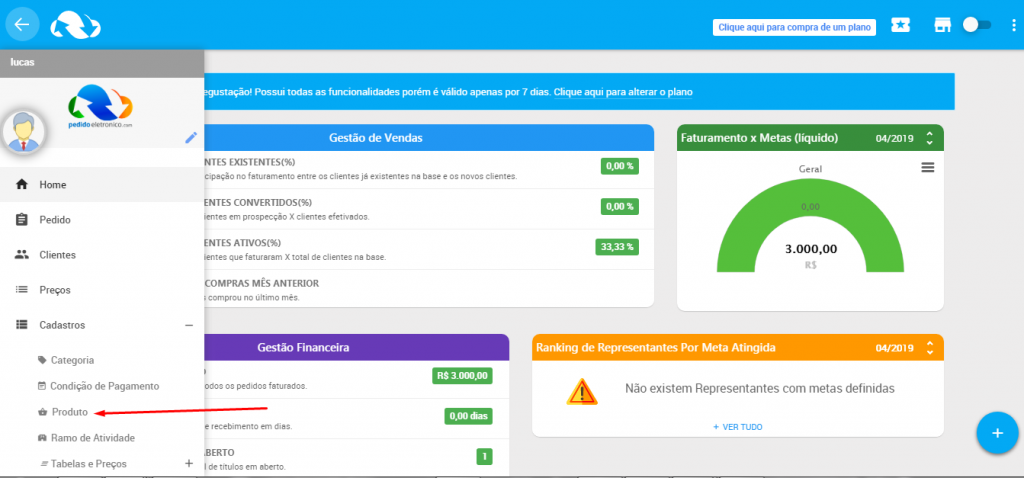The image size is (1024, 478).
Task: Collapse Cadastros with the minus icon
Action: click(x=189, y=325)
